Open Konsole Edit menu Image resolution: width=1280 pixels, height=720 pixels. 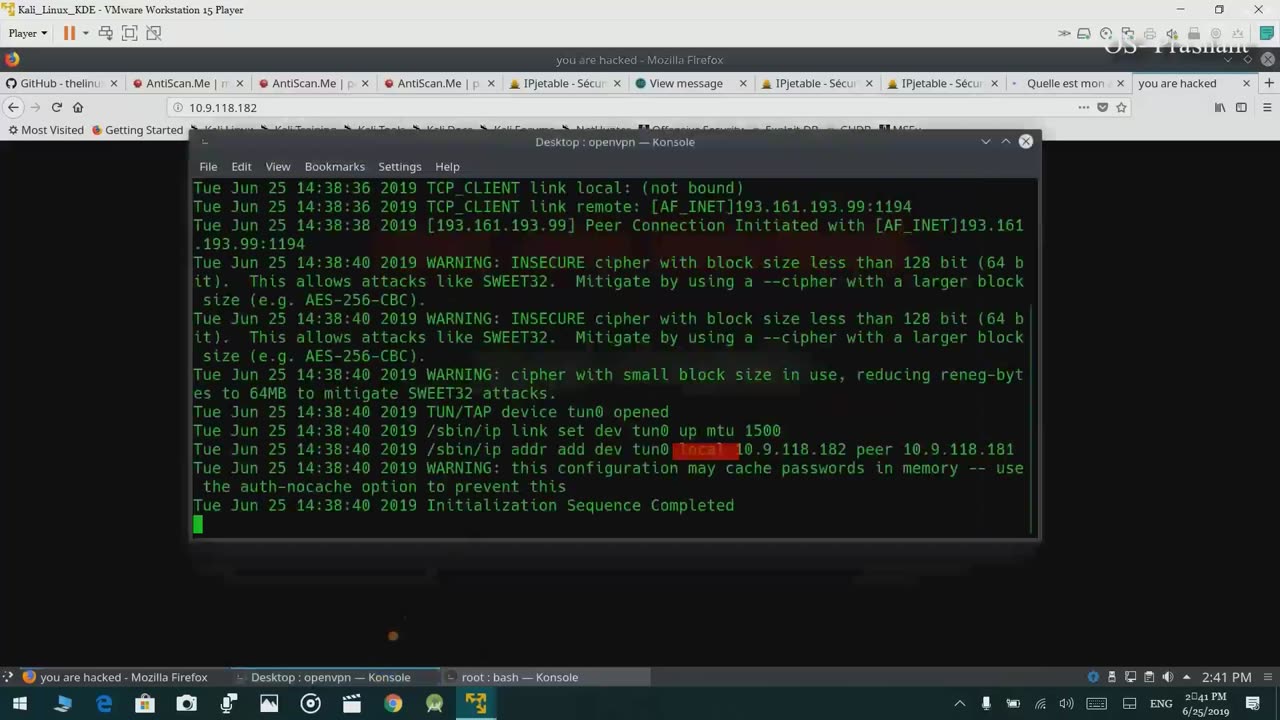[241, 166]
